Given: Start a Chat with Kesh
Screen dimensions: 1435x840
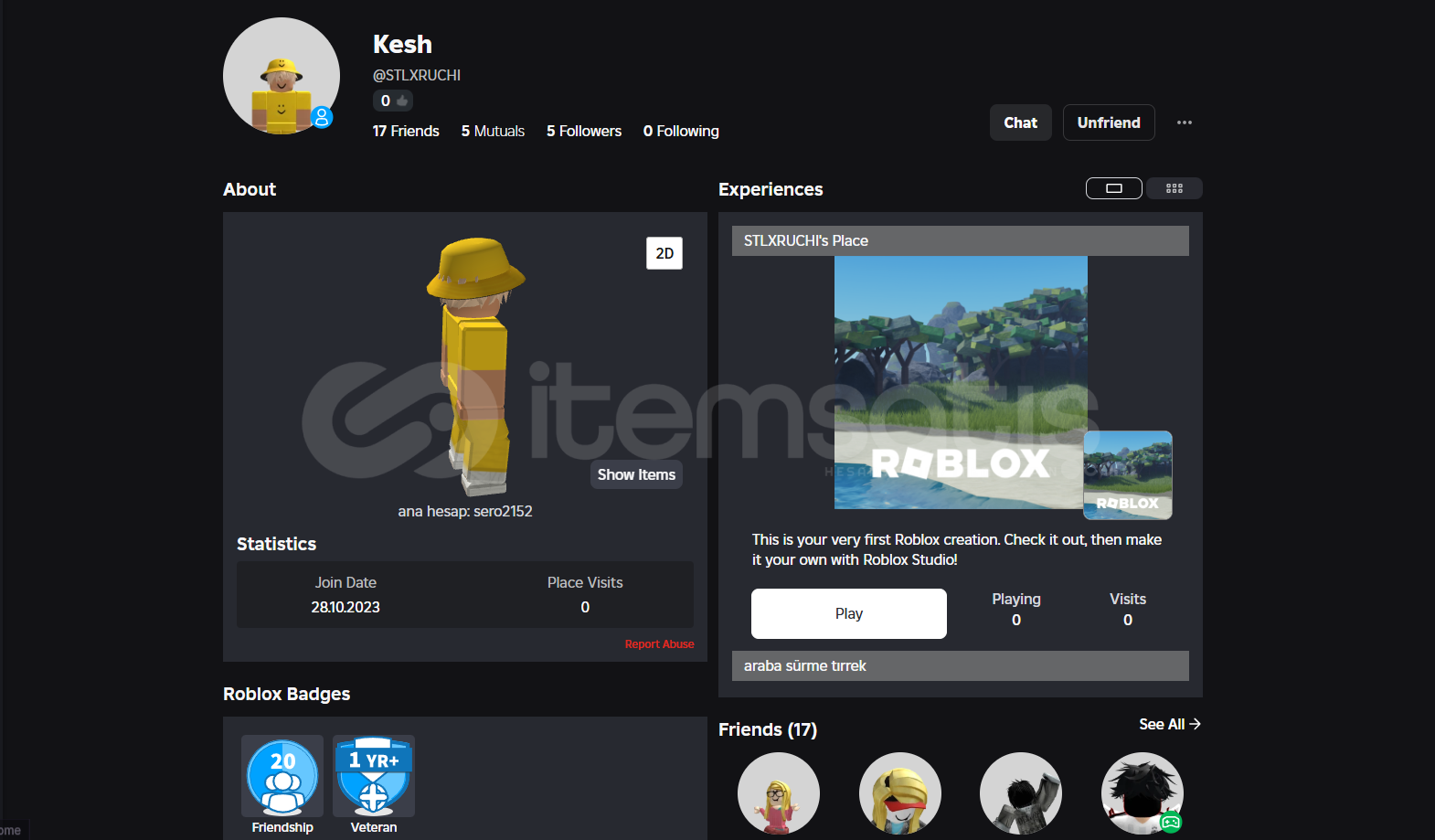Looking at the screenshot, I should point(1021,122).
